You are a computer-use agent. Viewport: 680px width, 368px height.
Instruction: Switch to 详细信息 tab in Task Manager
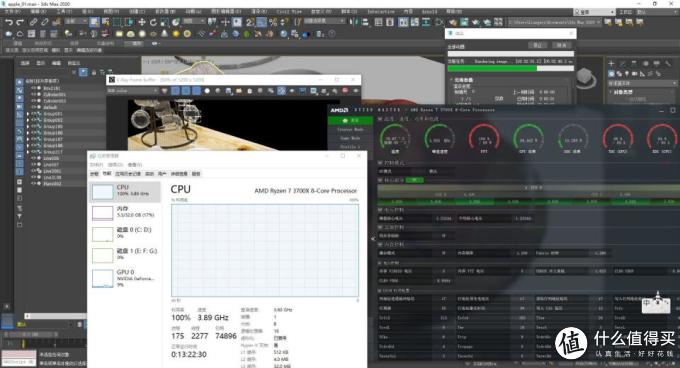click(x=179, y=174)
